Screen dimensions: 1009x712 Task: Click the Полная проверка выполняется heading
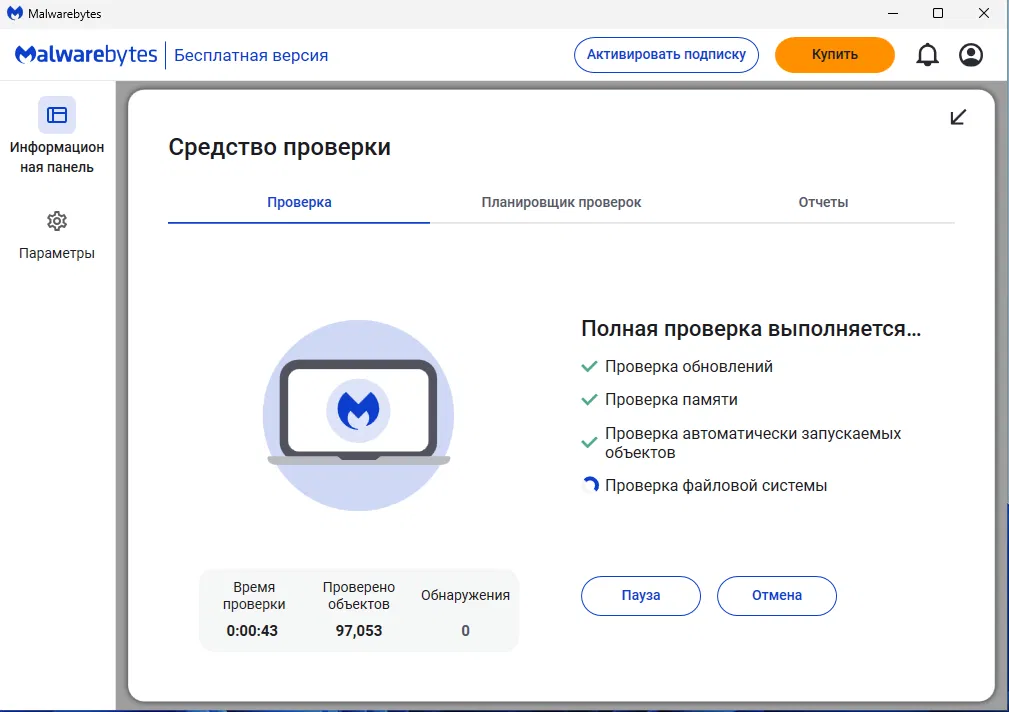point(751,329)
